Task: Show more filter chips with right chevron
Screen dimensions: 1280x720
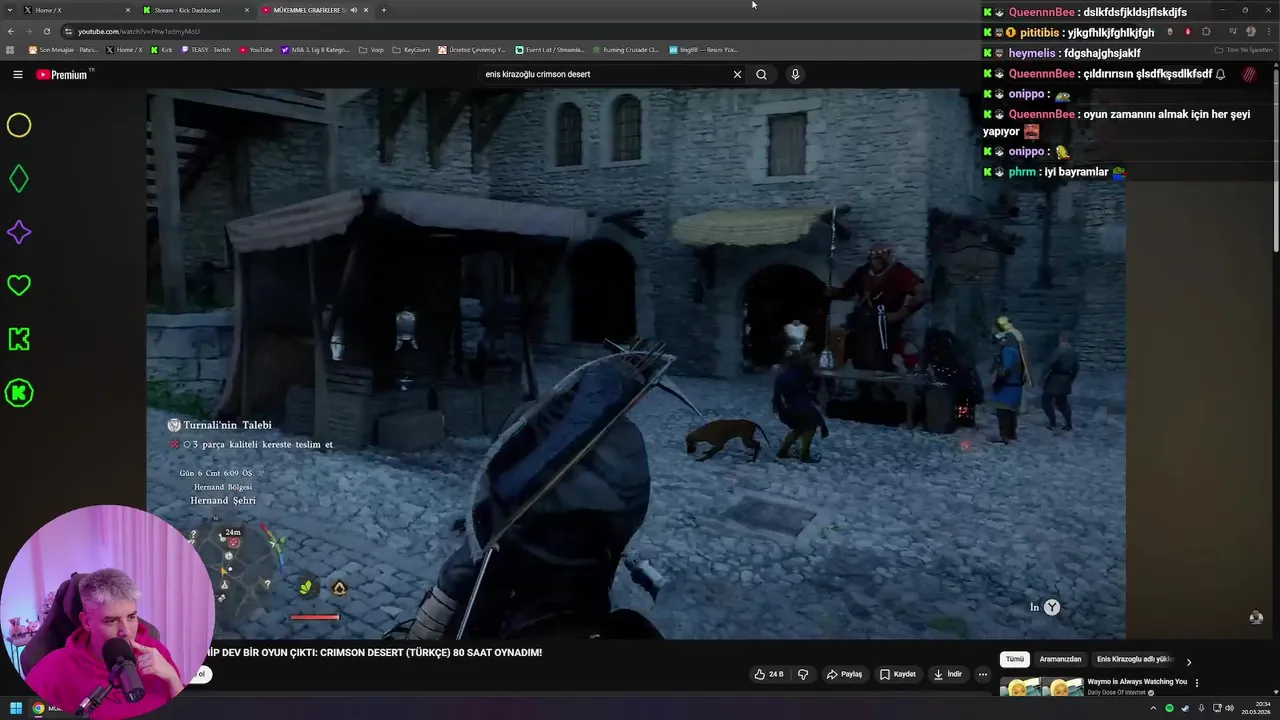Action: pyautogui.click(x=1188, y=661)
